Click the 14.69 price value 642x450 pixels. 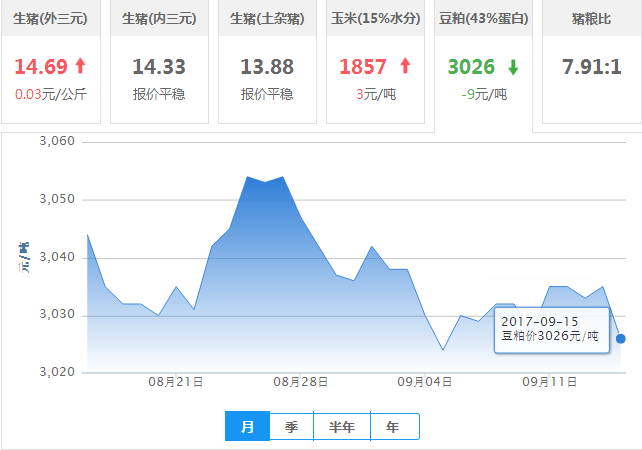coord(41,66)
